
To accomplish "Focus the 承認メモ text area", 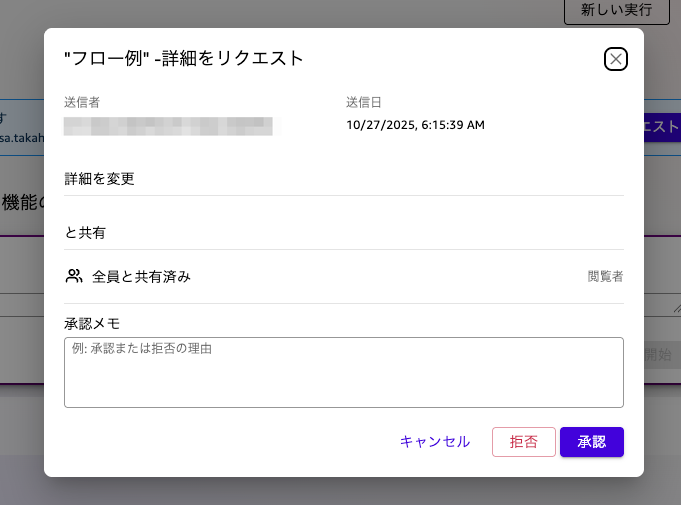I will [344, 373].
